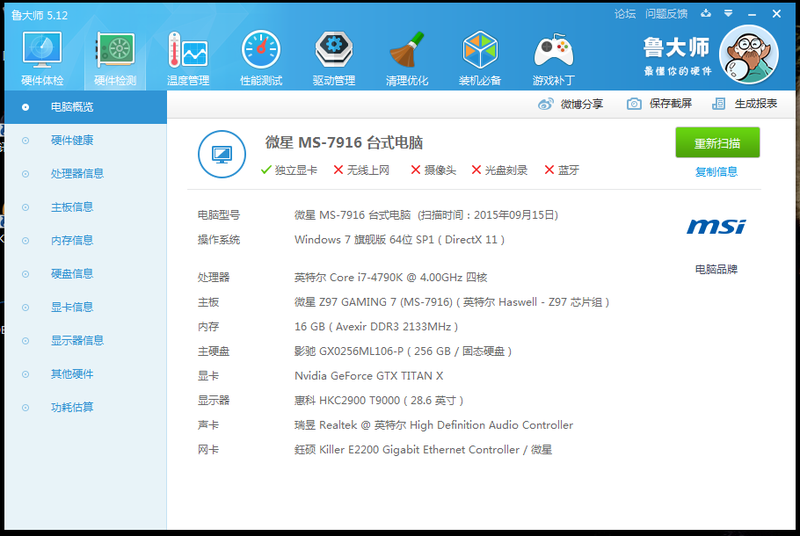The image size is (800, 536).
Task: Click the Realtek High Definition Audio value
Action: point(434,425)
